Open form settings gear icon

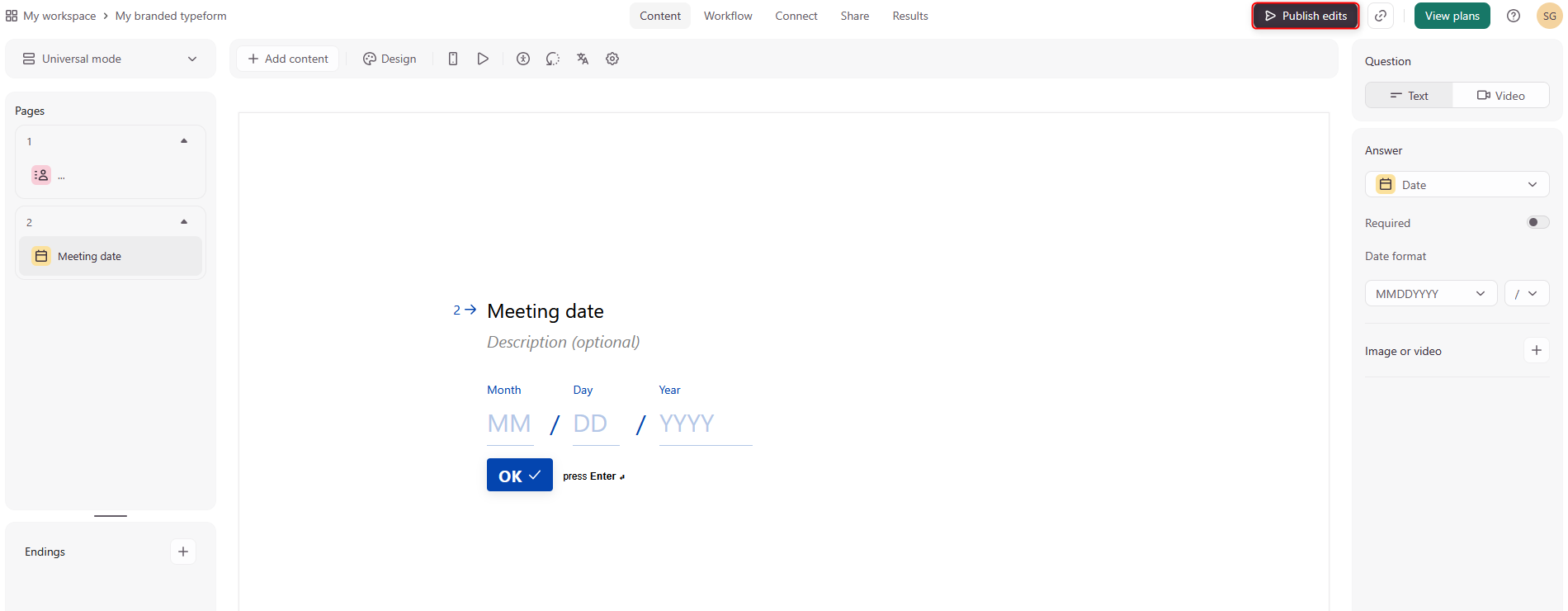coord(612,59)
